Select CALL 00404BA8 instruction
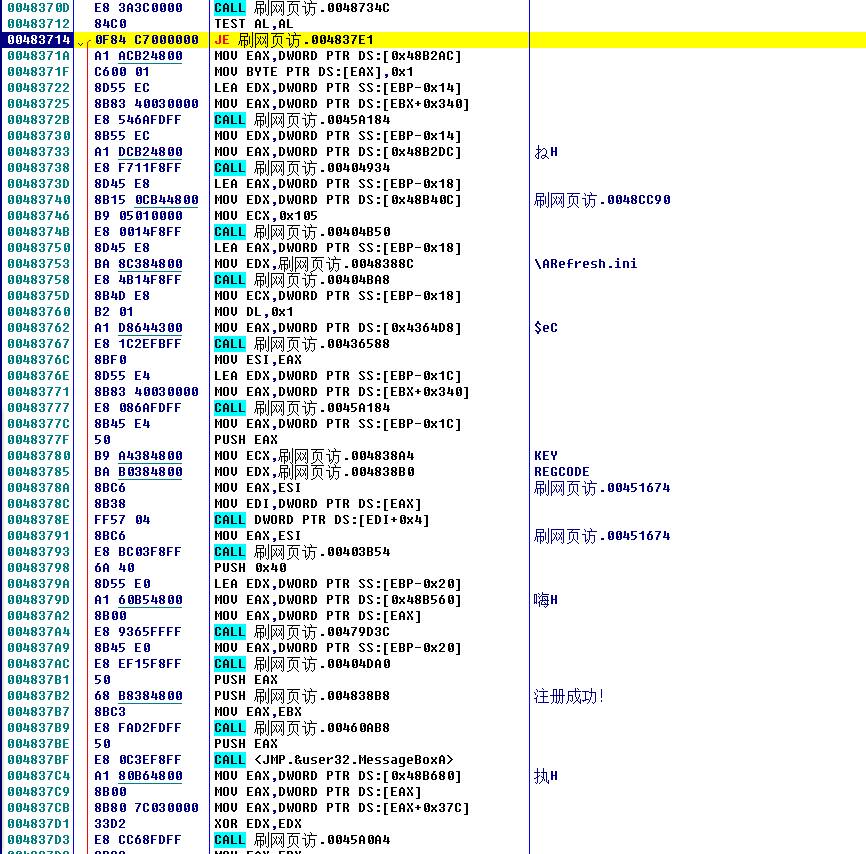 point(302,280)
